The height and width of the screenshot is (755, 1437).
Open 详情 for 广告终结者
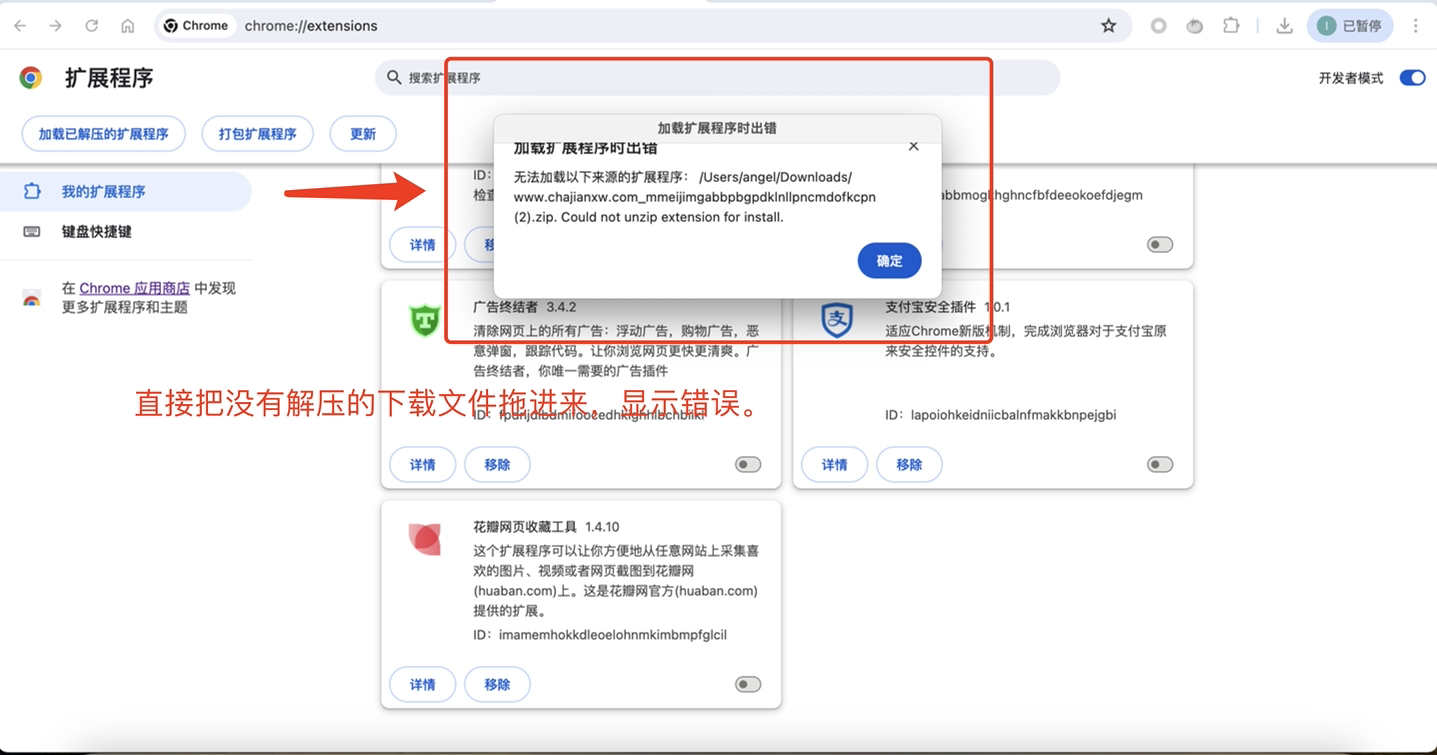423,465
